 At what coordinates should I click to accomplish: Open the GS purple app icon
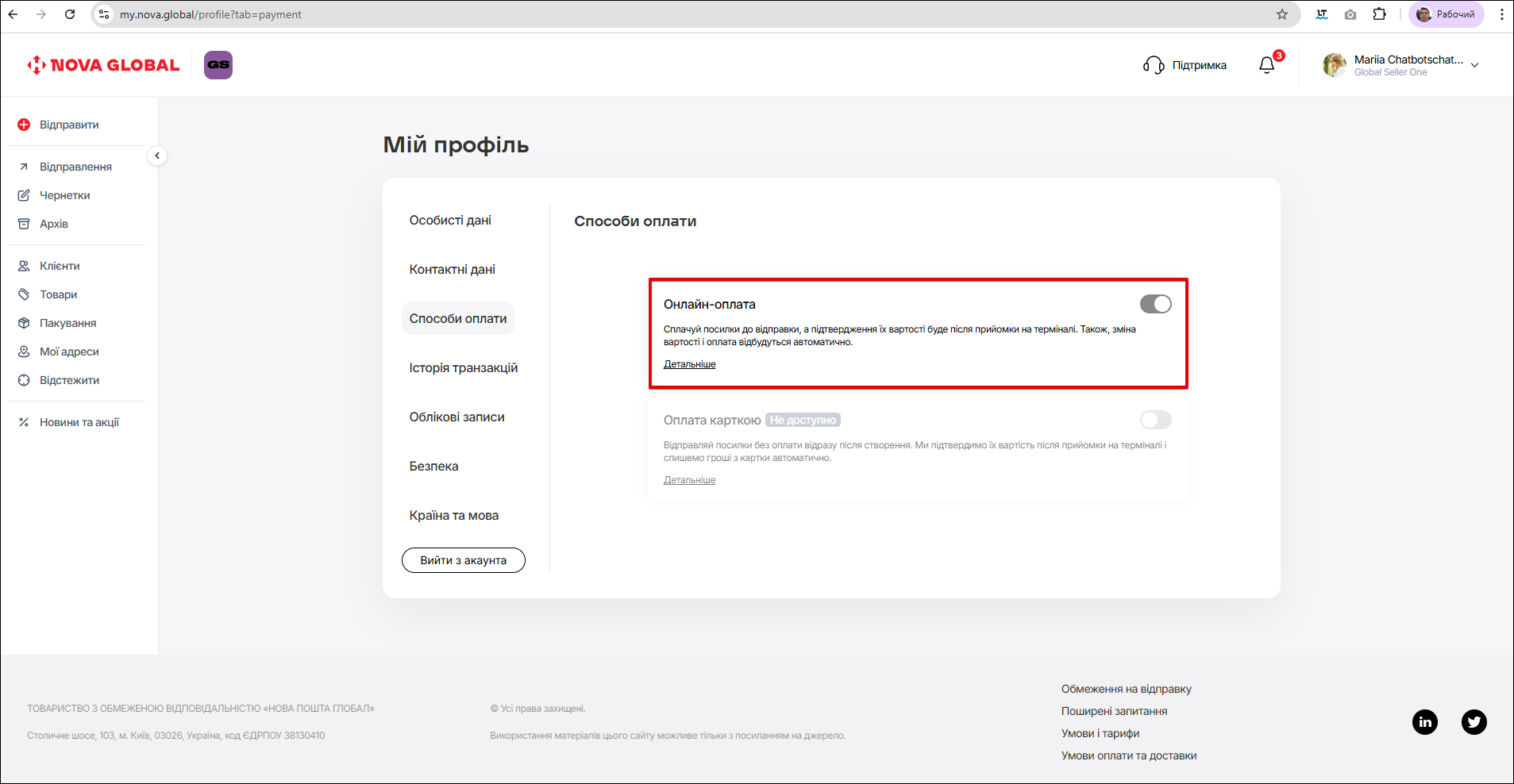pyautogui.click(x=218, y=65)
